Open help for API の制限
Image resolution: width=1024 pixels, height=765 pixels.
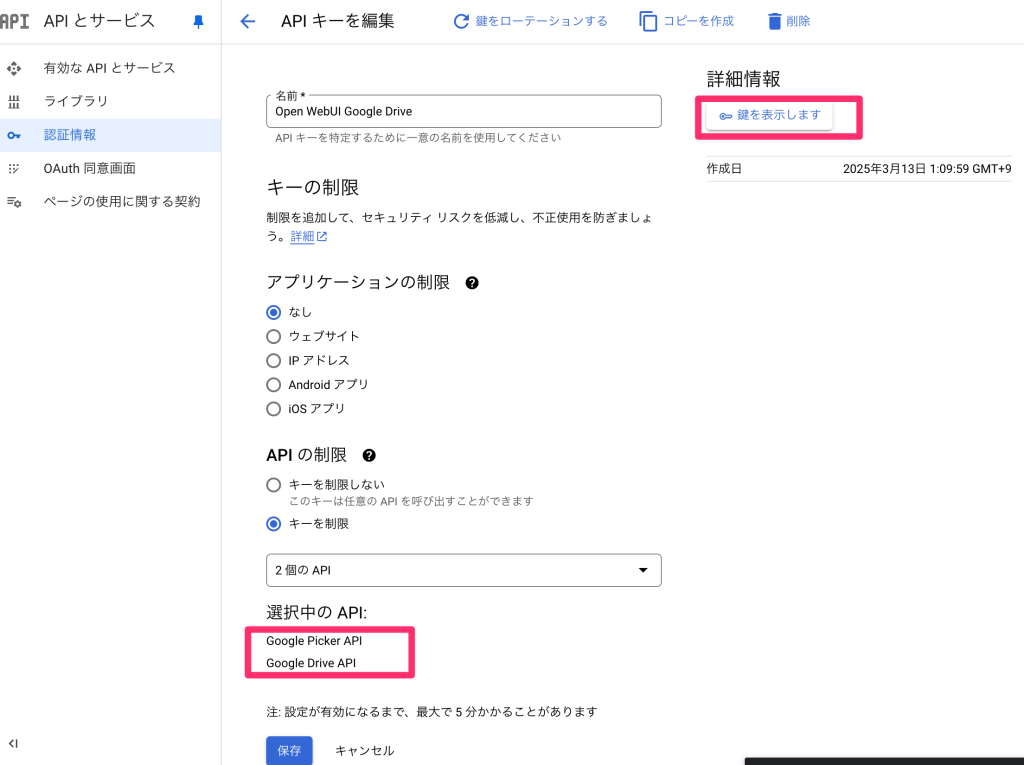point(369,455)
